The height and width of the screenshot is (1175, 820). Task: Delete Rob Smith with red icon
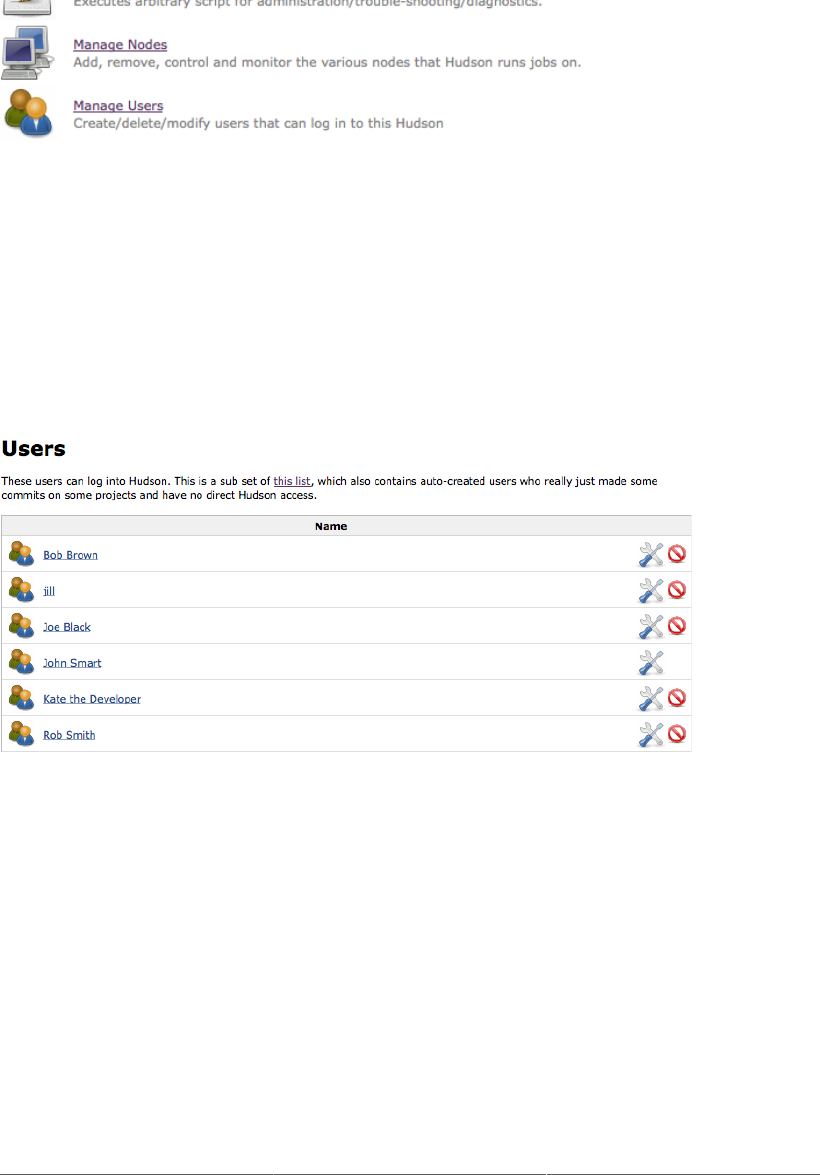tap(677, 734)
